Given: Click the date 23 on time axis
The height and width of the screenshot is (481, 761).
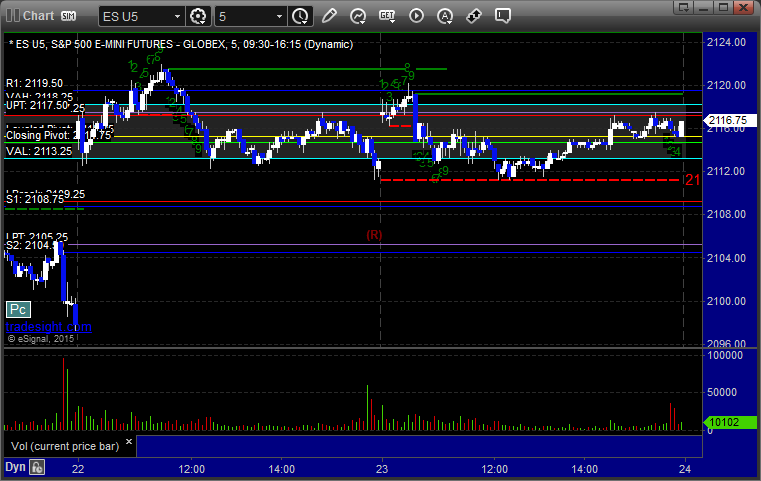Looking at the screenshot, I should 382,469.
